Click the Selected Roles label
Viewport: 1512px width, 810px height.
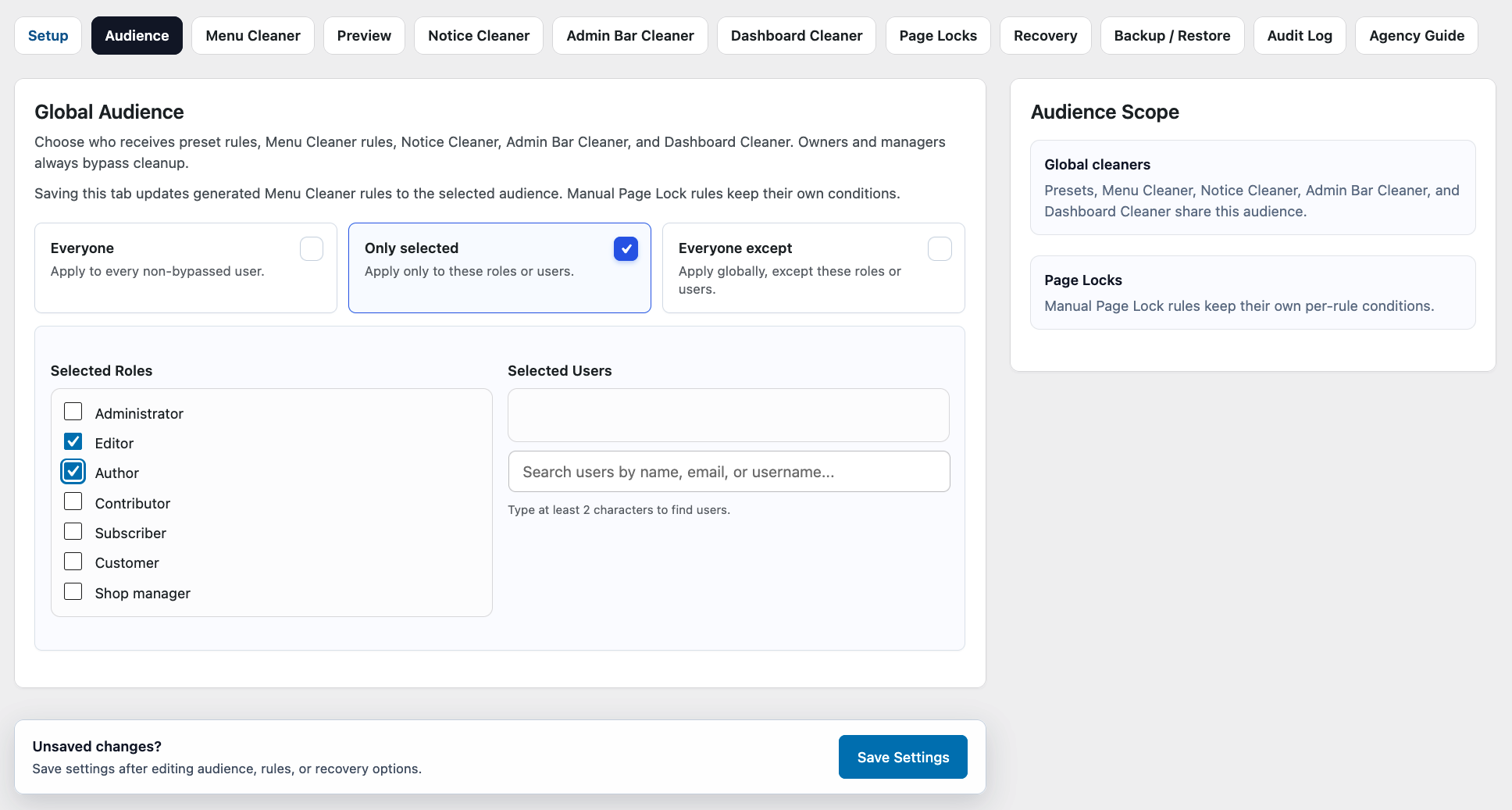[102, 371]
